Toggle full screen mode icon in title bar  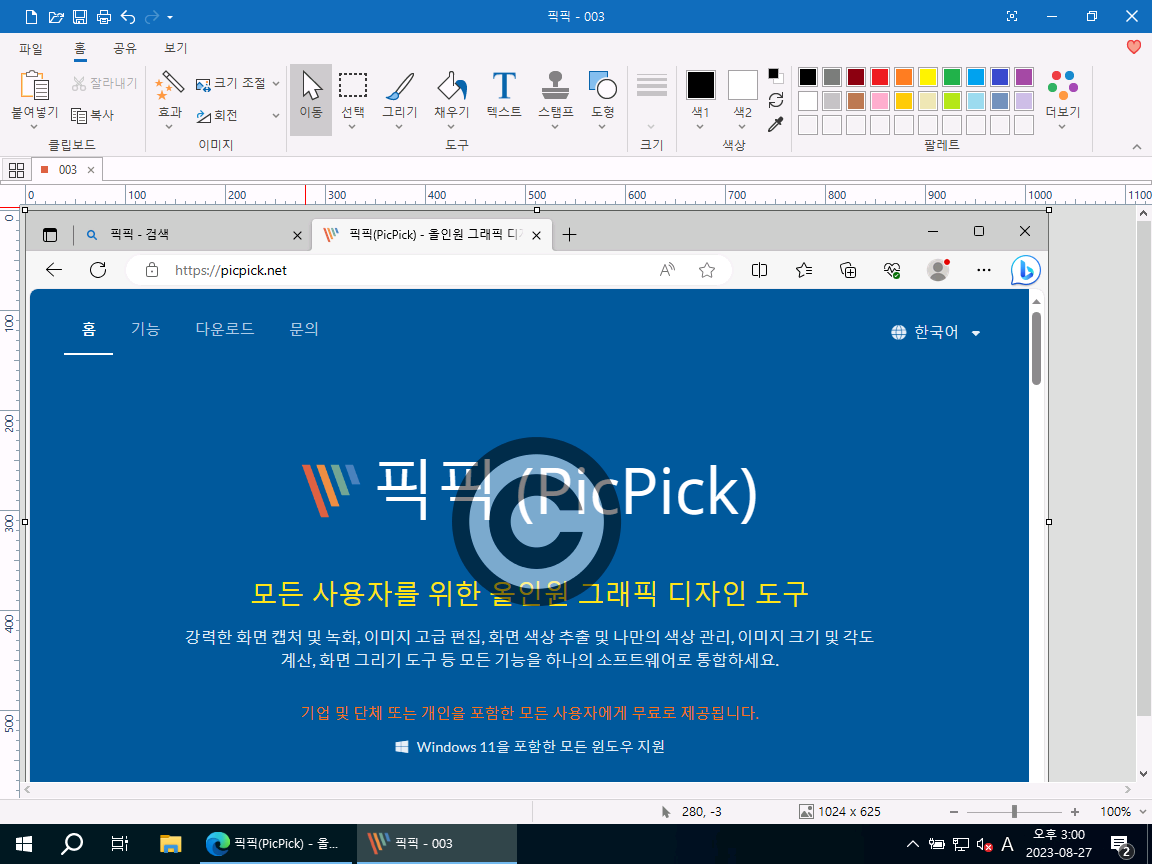pyautogui.click(x=1012, y=16)
